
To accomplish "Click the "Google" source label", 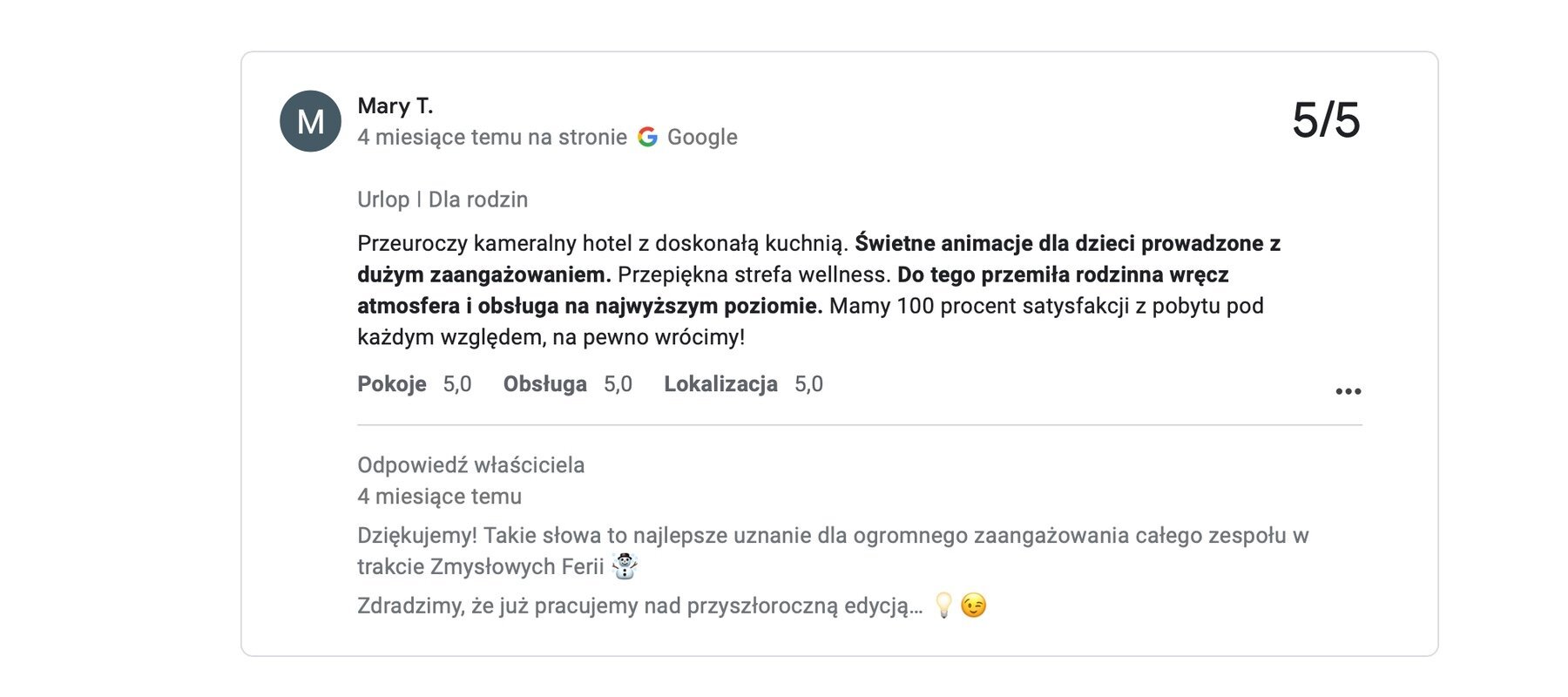I will (x=702, y=137).
